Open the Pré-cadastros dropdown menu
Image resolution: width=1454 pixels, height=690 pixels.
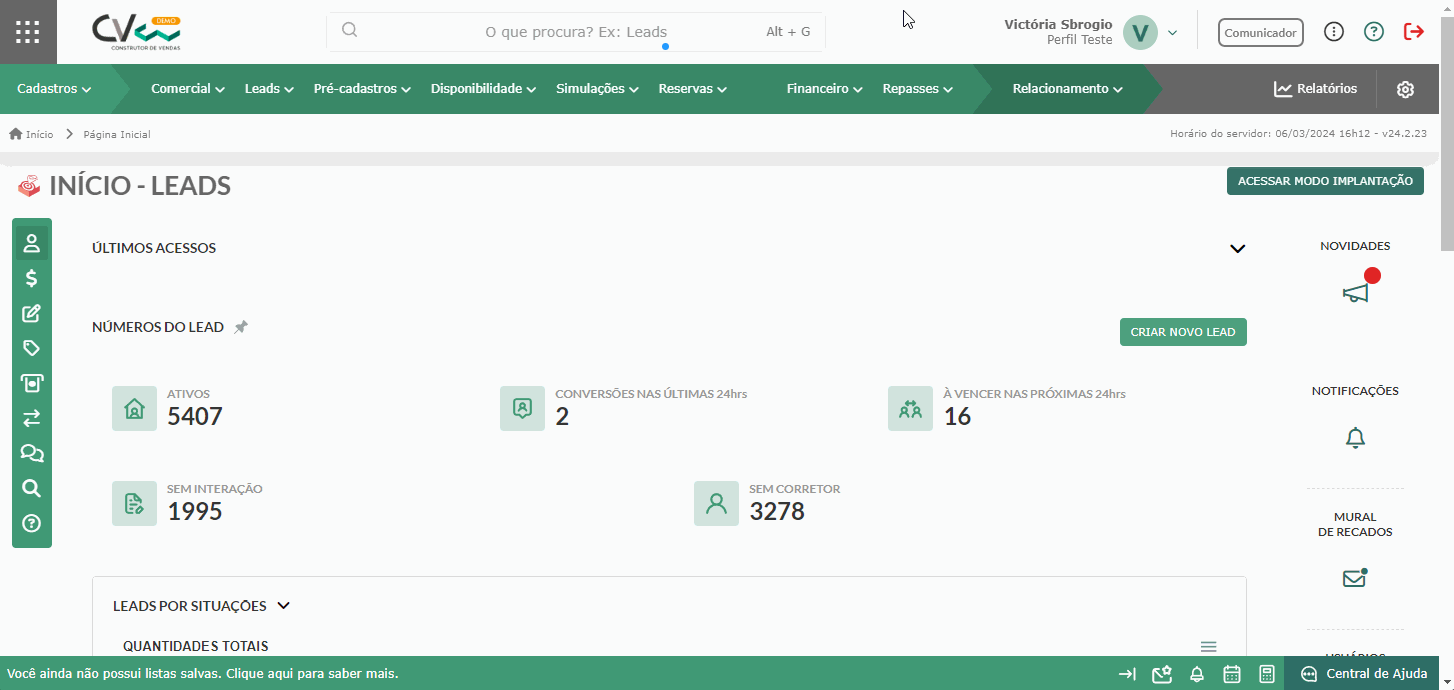coord(362,89)
